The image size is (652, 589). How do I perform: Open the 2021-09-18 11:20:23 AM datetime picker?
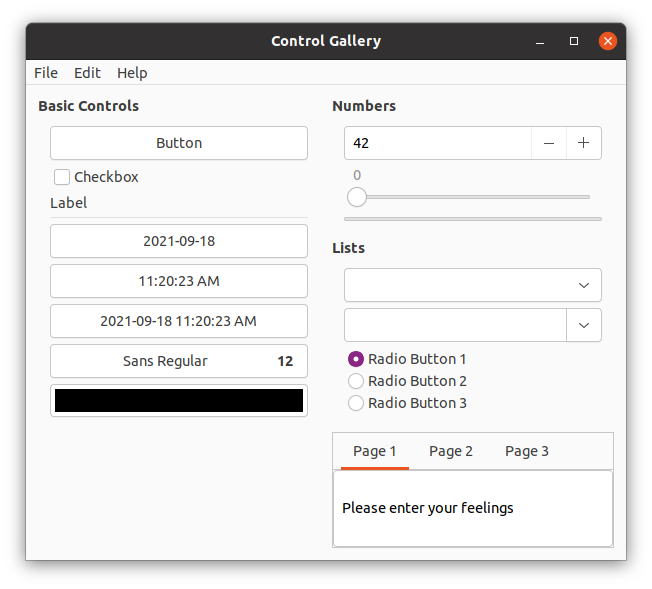point(179,321)
